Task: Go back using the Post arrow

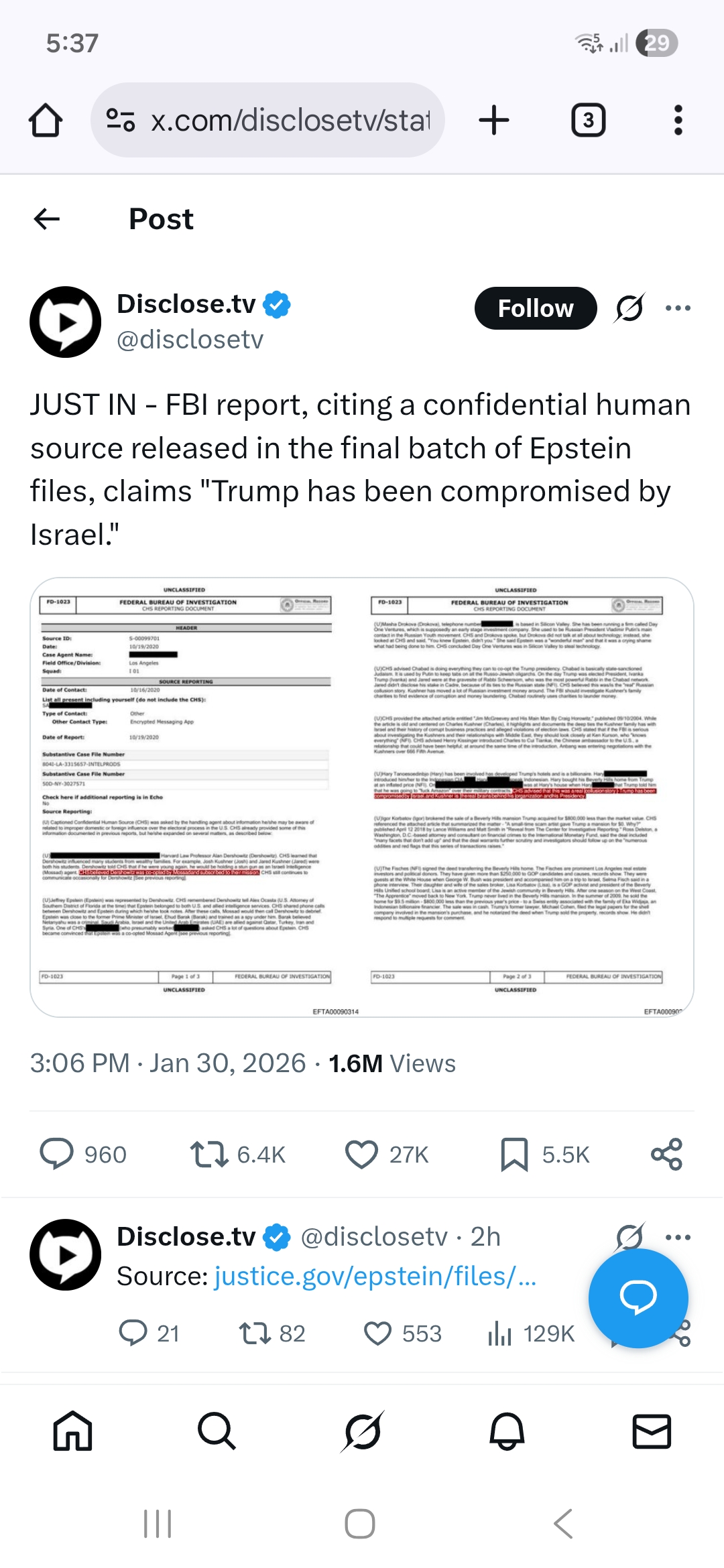Action: [47, 218]
